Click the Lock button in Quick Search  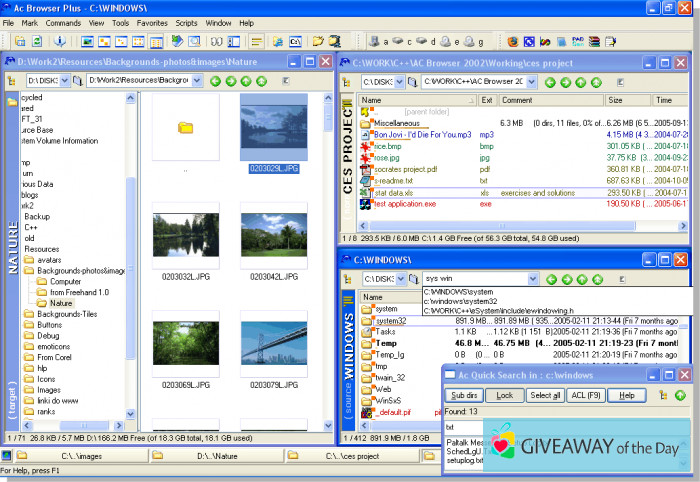[x=505, y=395]
